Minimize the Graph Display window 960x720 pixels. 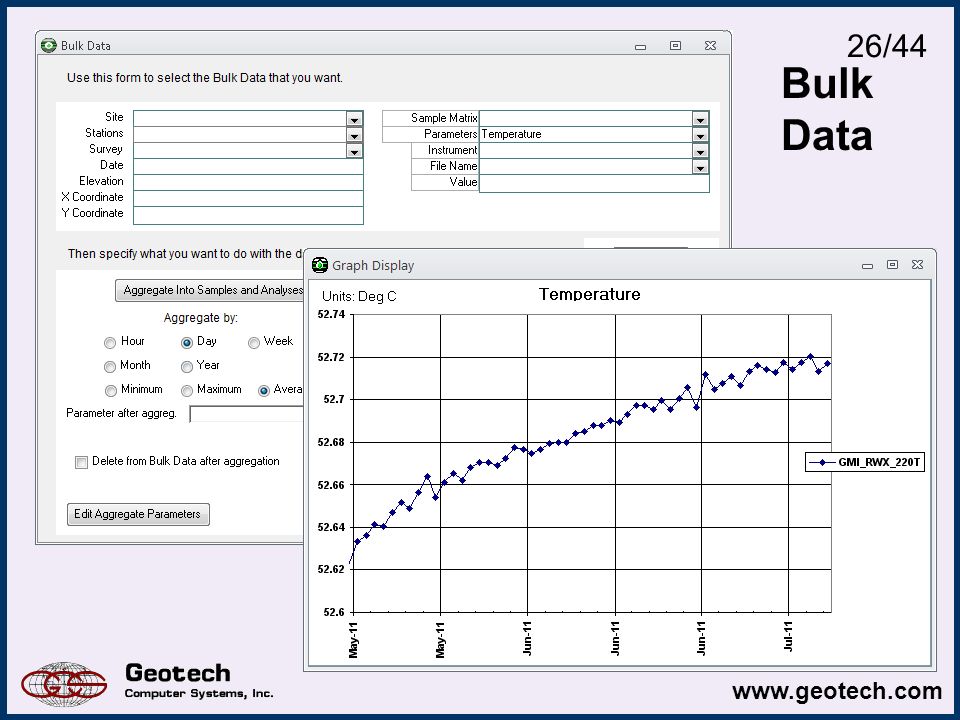point(867,266)
